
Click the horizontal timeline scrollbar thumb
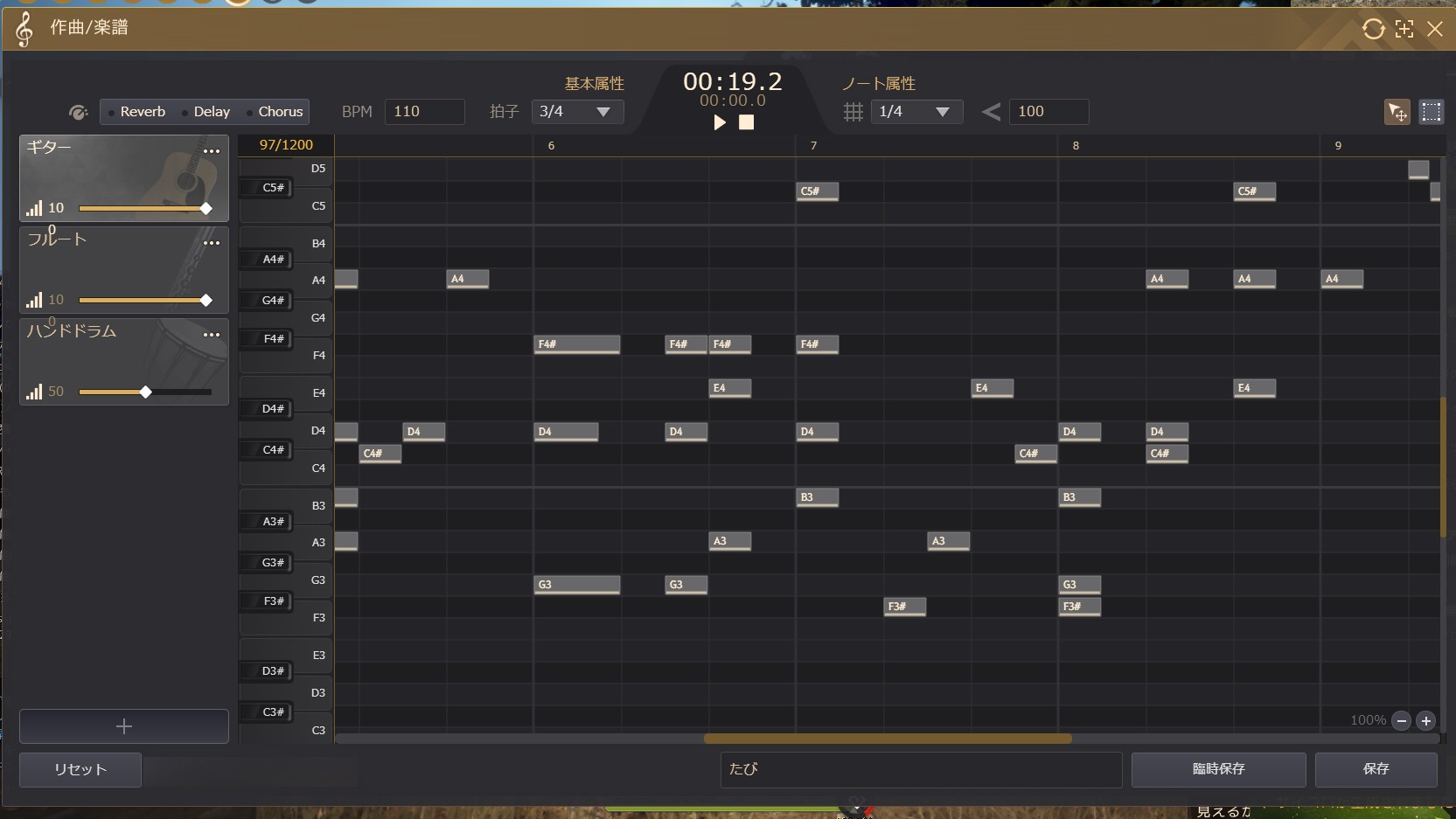888,739
